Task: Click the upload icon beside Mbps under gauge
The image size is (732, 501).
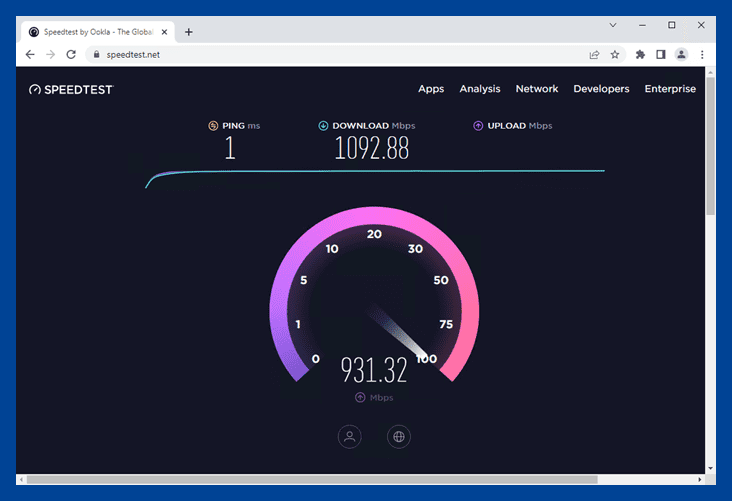Action: (x=360, y=397)
